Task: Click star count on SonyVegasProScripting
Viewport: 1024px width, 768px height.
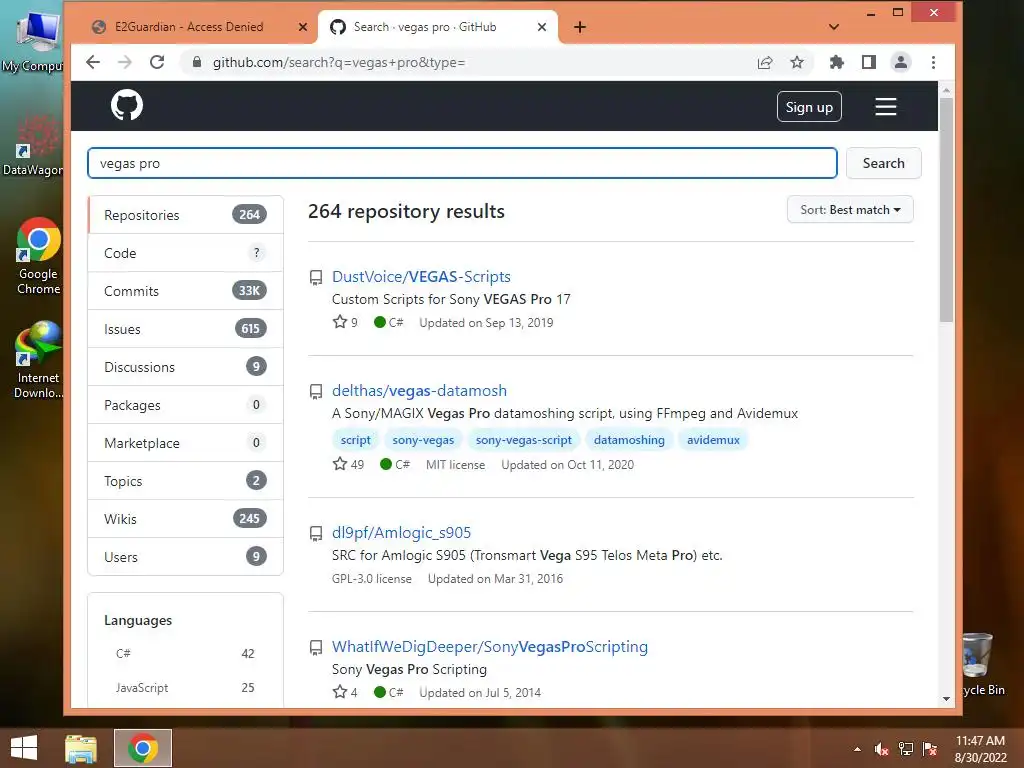Action: point(345,692)
